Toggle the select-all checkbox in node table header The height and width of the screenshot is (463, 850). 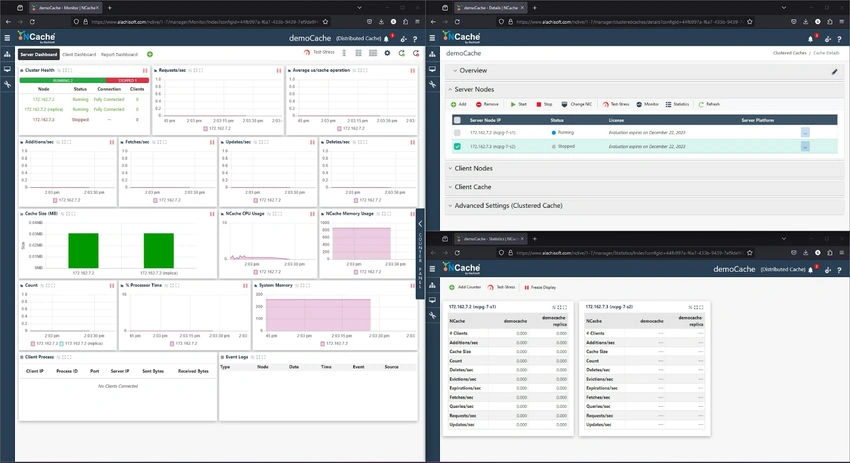point(457,120)
